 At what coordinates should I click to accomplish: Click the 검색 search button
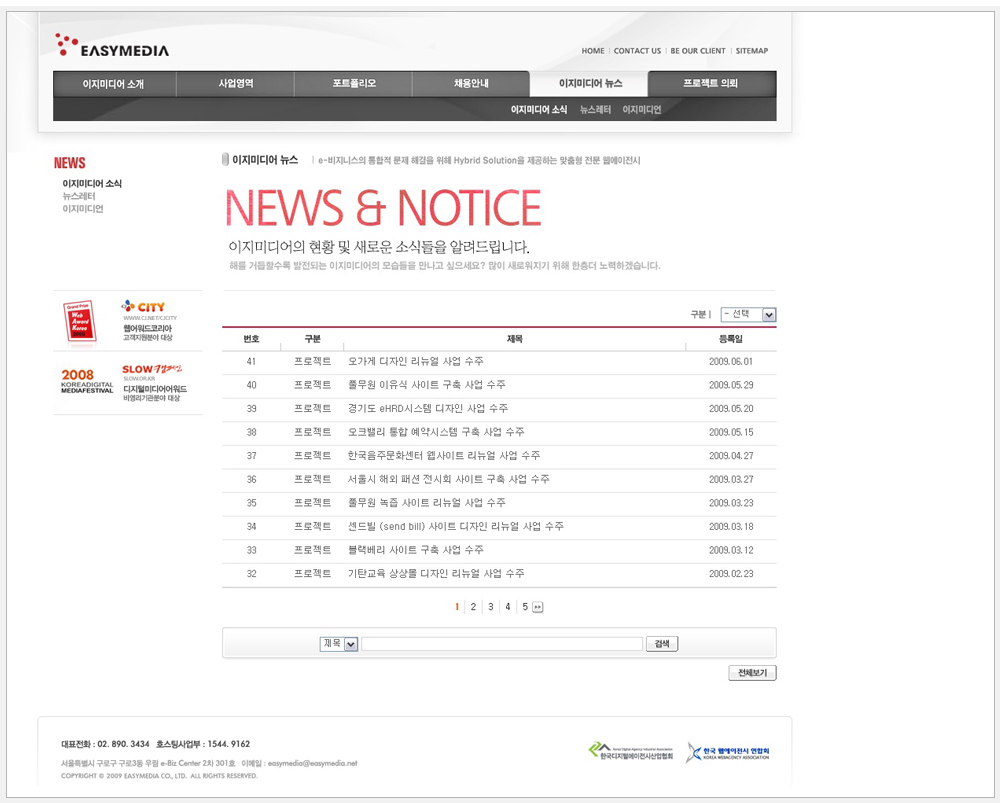pos(662,644)
